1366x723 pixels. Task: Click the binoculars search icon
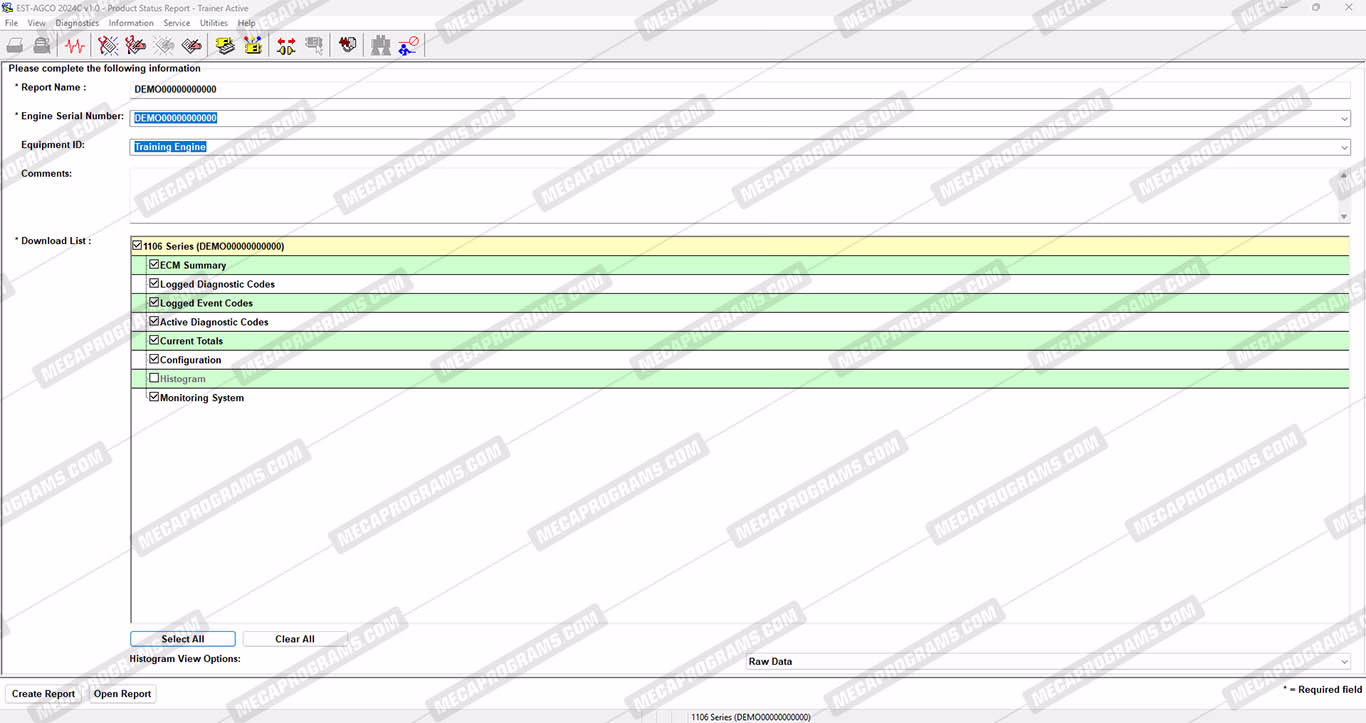[x=381, y=45]
